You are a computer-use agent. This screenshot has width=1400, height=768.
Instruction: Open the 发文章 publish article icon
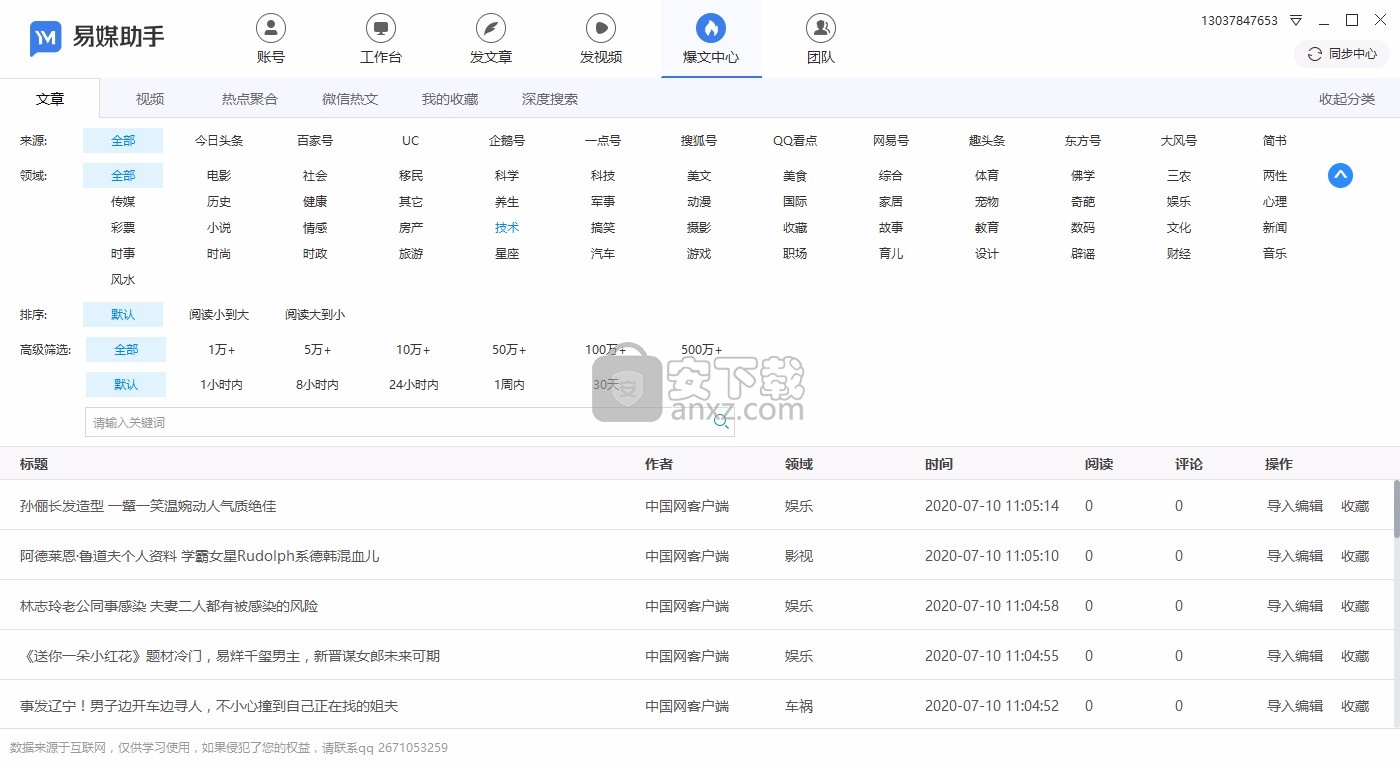tap(491, 39)
